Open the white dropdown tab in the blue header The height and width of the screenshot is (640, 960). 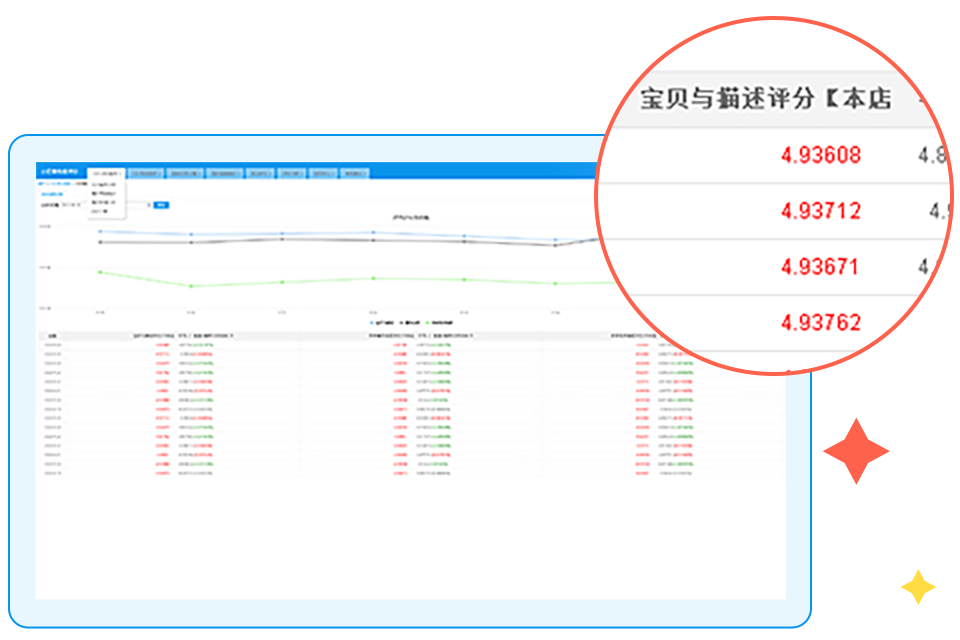point(107,172)
